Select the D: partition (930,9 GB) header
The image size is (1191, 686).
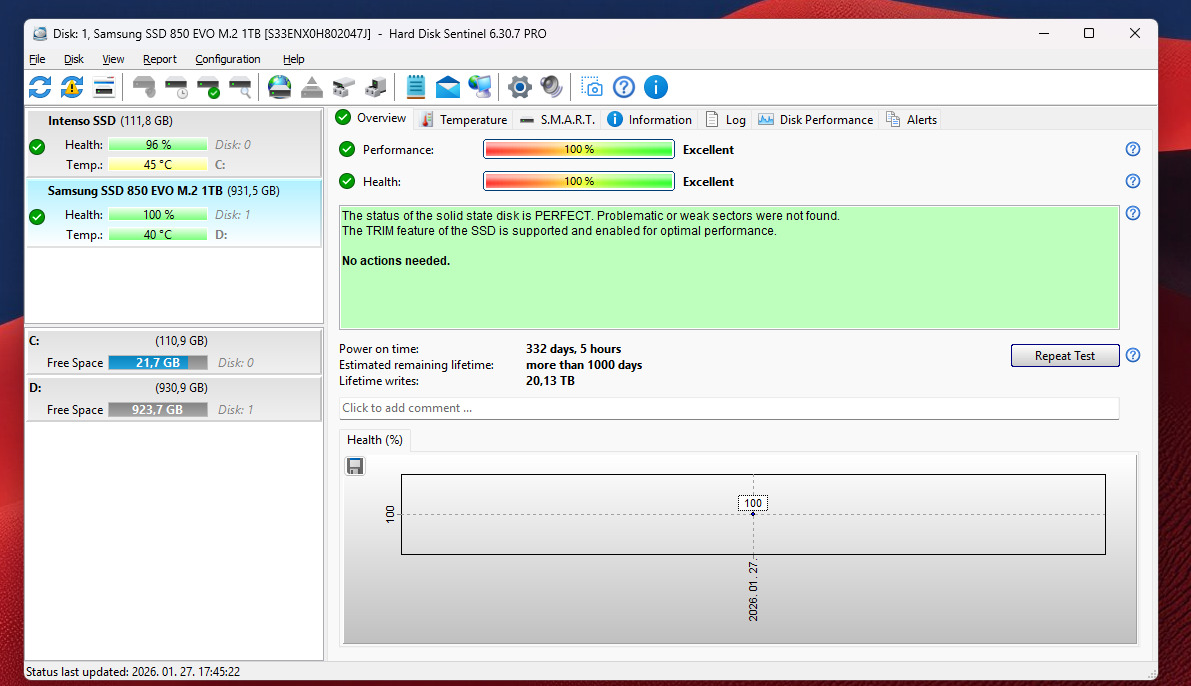[x=174, y=387]
